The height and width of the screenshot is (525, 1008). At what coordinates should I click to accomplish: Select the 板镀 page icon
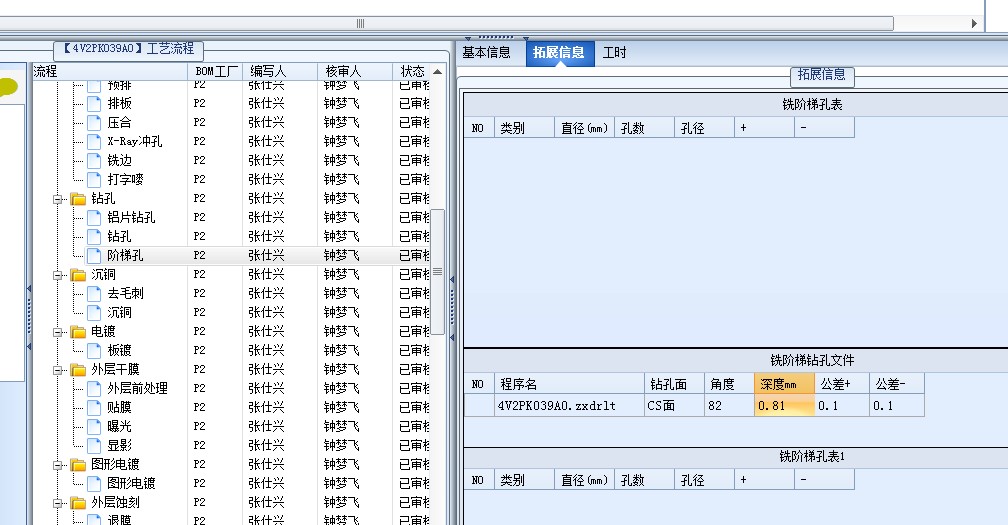pos(94,350)
